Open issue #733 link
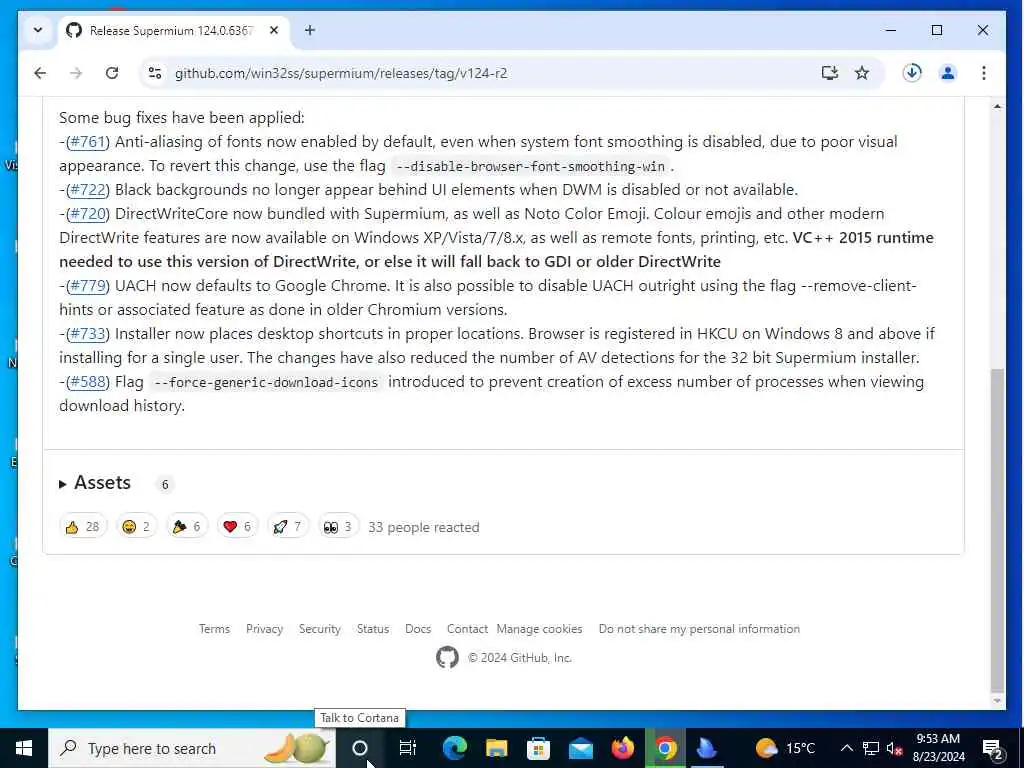This screenshot has height=768, width=1024. [88, 334]
